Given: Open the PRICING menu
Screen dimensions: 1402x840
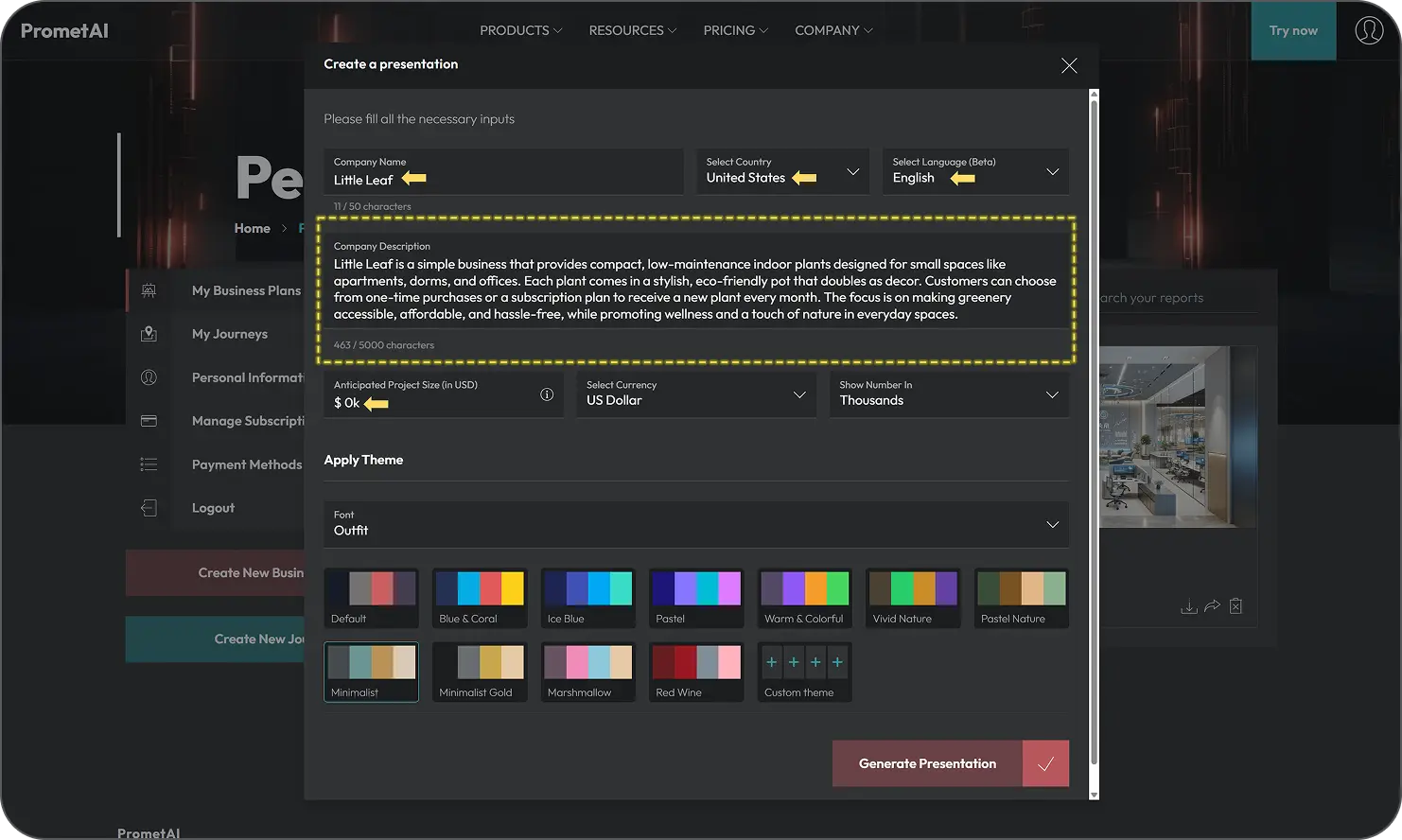Looking at the screenshot, I should [735, 30].
